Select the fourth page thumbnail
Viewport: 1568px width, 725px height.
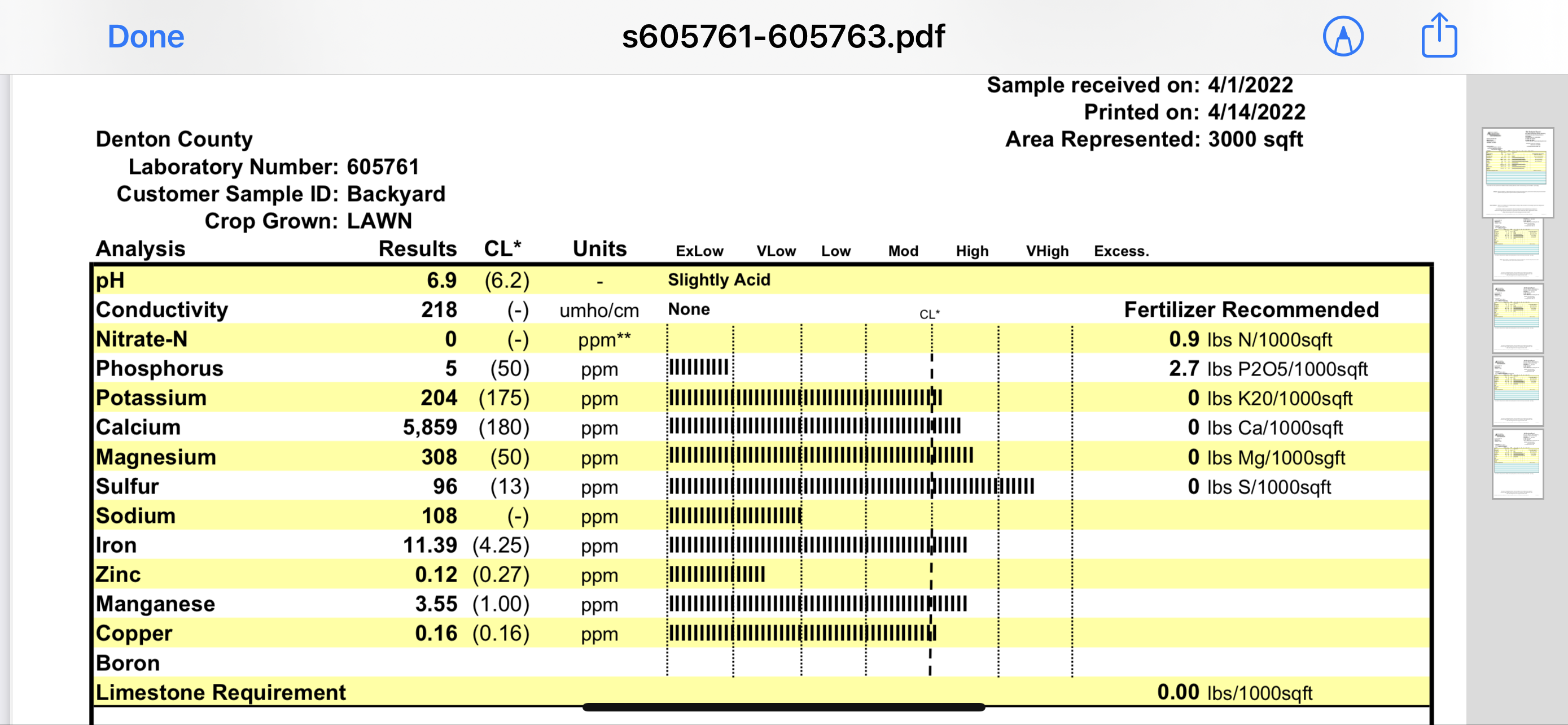point(1517,391)
